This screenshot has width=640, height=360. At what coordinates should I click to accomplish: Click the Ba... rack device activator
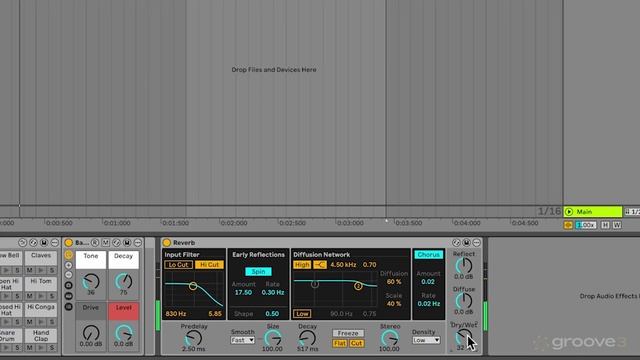click(x=69, y=242)
